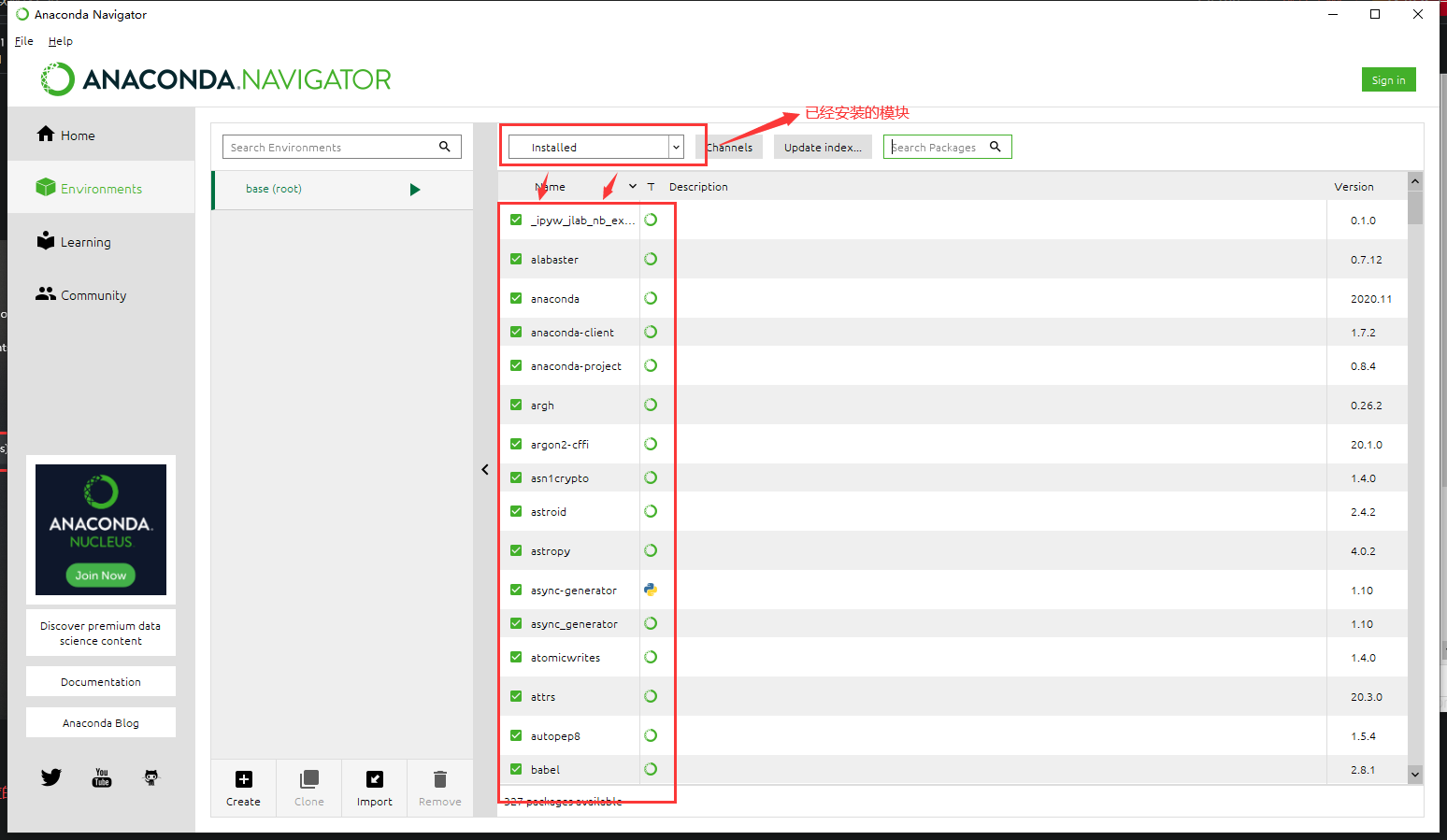Toggle the anaconda package checkbox
This screenshot has height=840, width=1447.
pyautogui.click(x=516, y=298)
